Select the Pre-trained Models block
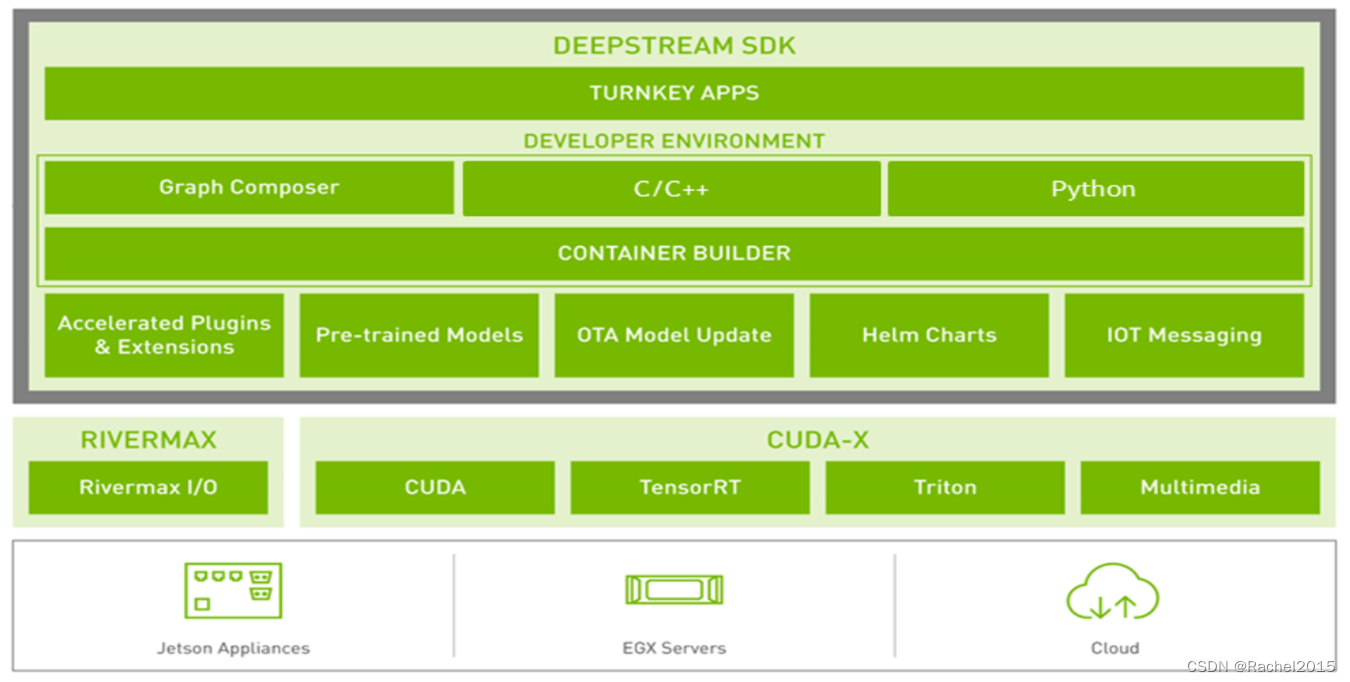This screenshot has height=682, width=1350. [x=419, y=335]
